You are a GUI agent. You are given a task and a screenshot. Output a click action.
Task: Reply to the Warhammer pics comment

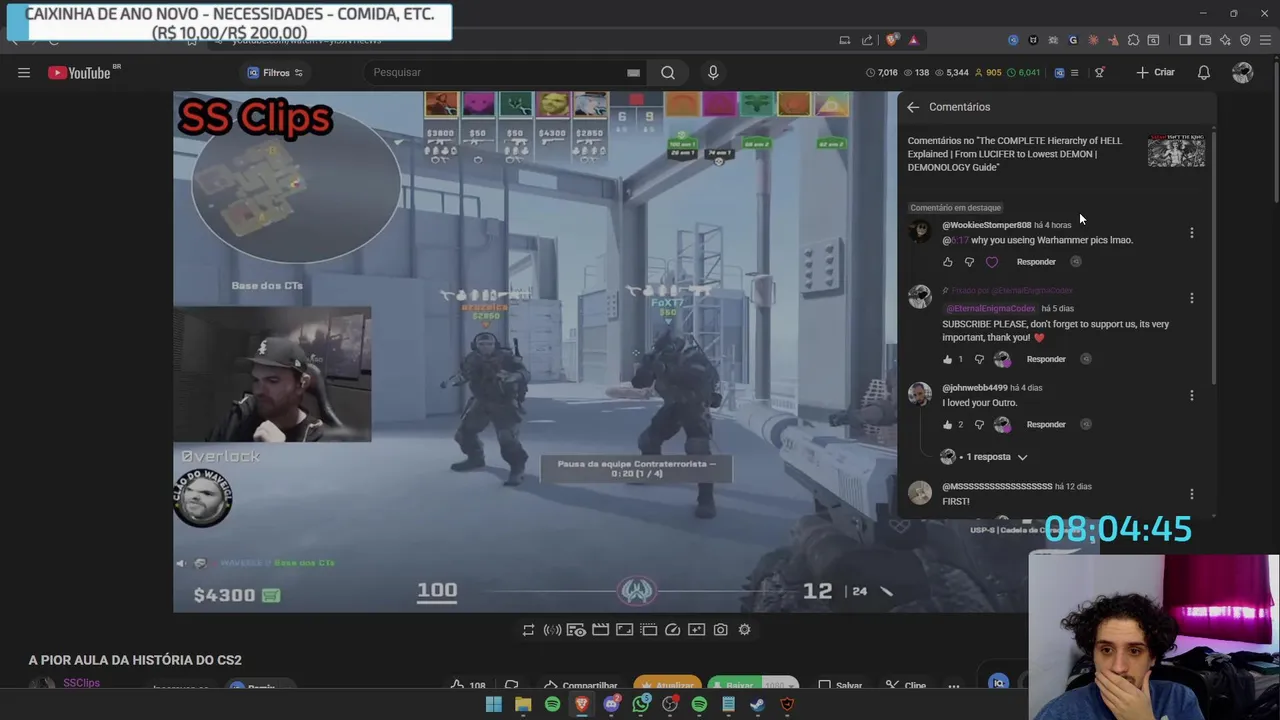tap(1036, 262)
